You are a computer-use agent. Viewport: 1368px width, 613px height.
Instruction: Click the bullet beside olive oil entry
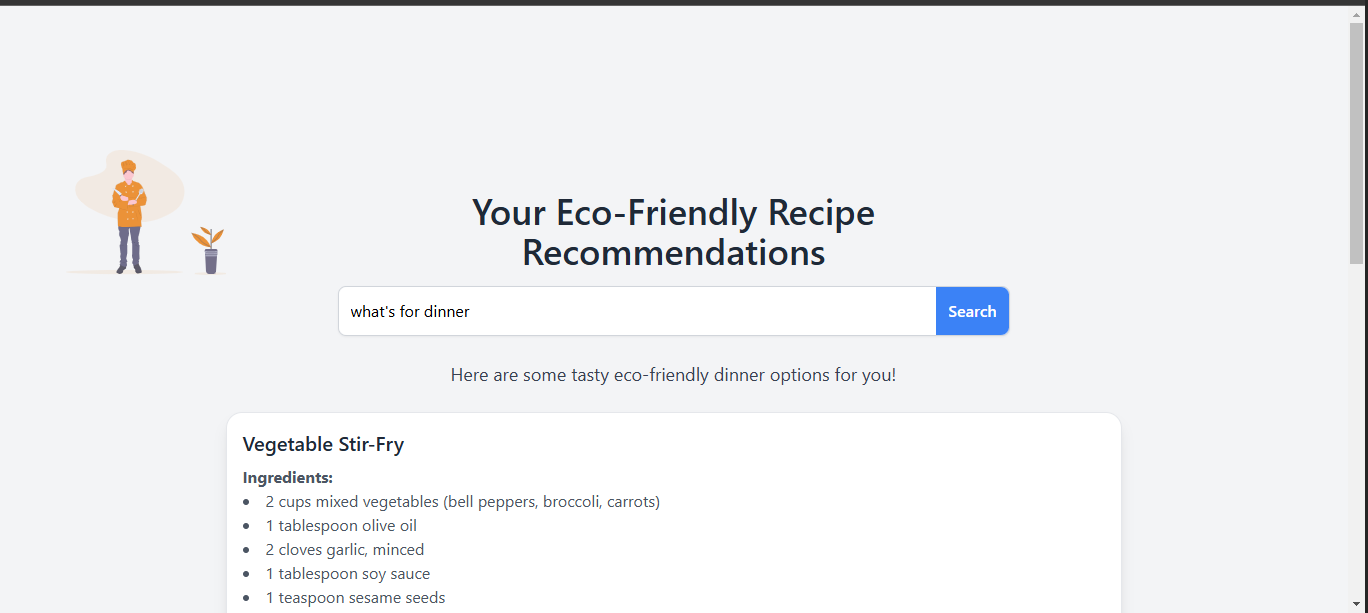(x=248, y=525)
